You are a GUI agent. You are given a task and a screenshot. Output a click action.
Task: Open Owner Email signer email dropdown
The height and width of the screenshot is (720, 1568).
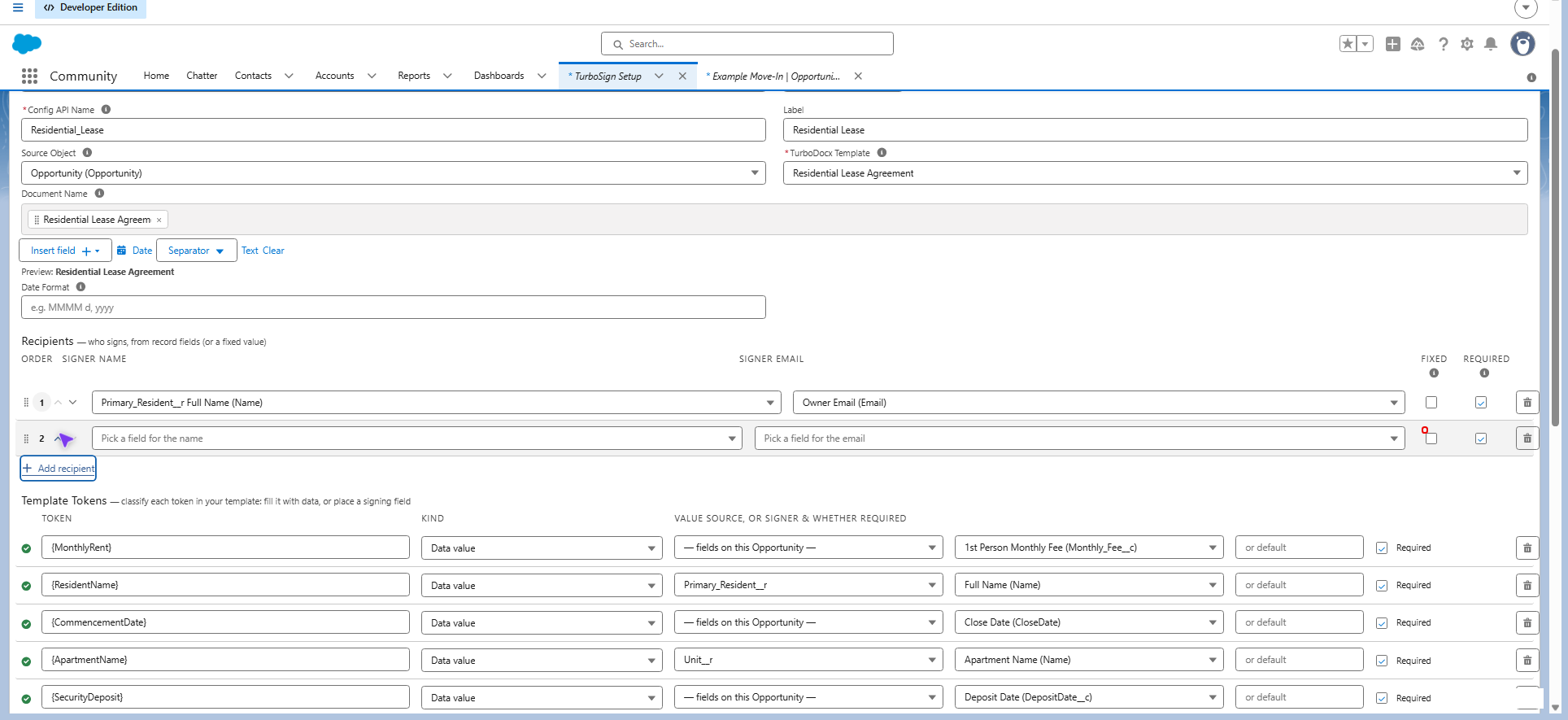[1099, 403]
